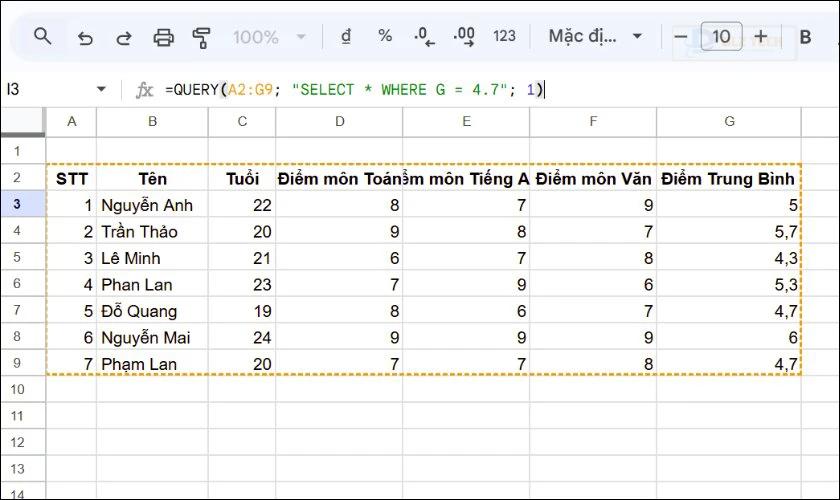Select column E header
840x500 pixels.
(466, 121)
